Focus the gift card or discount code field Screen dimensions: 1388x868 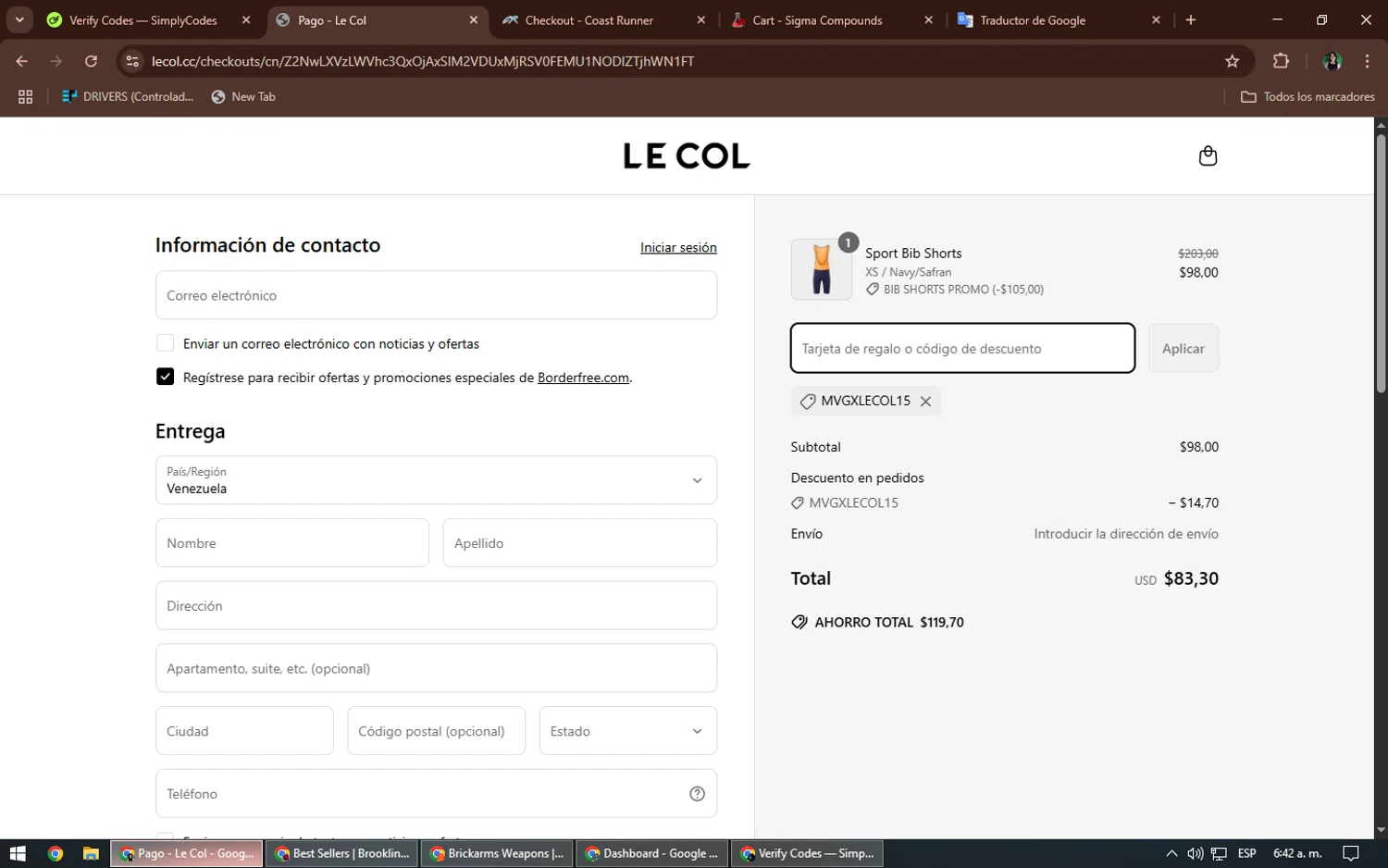pyautogui.click(x=962, y=349)
